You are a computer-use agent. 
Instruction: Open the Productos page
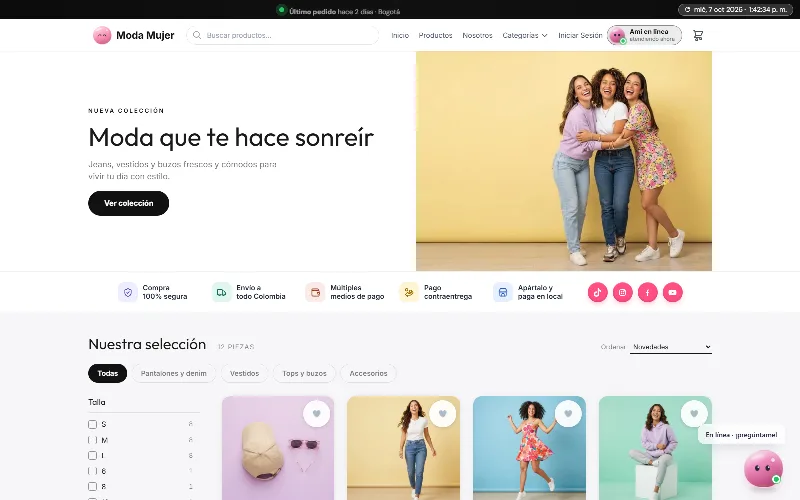coord(435,35)
